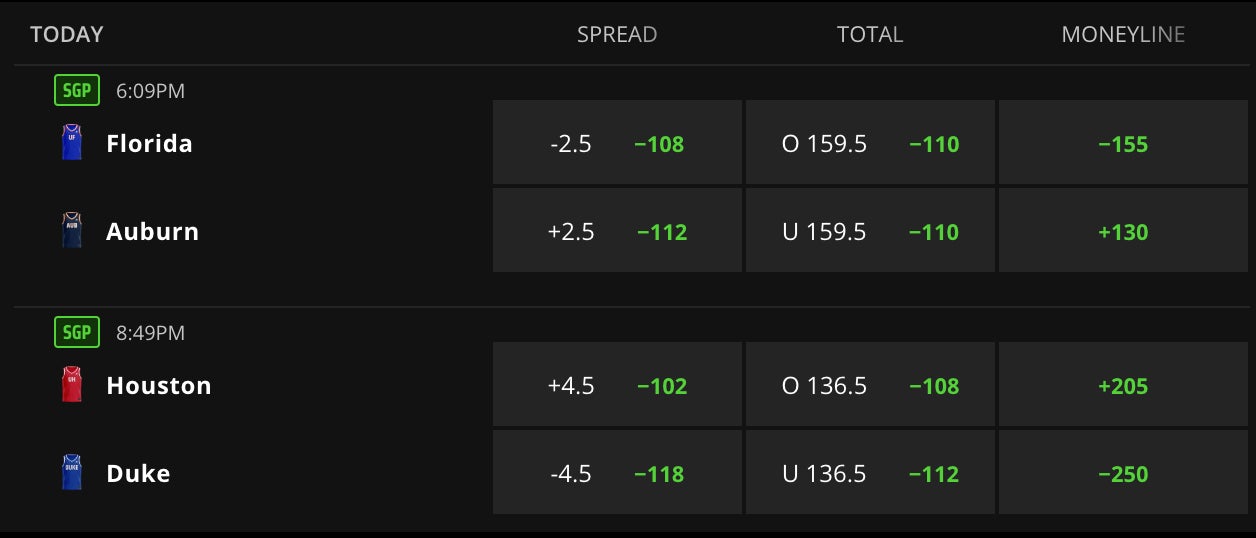Open SGP badge for 8:49PM game
The image size is (1256, 538).
point(77,333)
